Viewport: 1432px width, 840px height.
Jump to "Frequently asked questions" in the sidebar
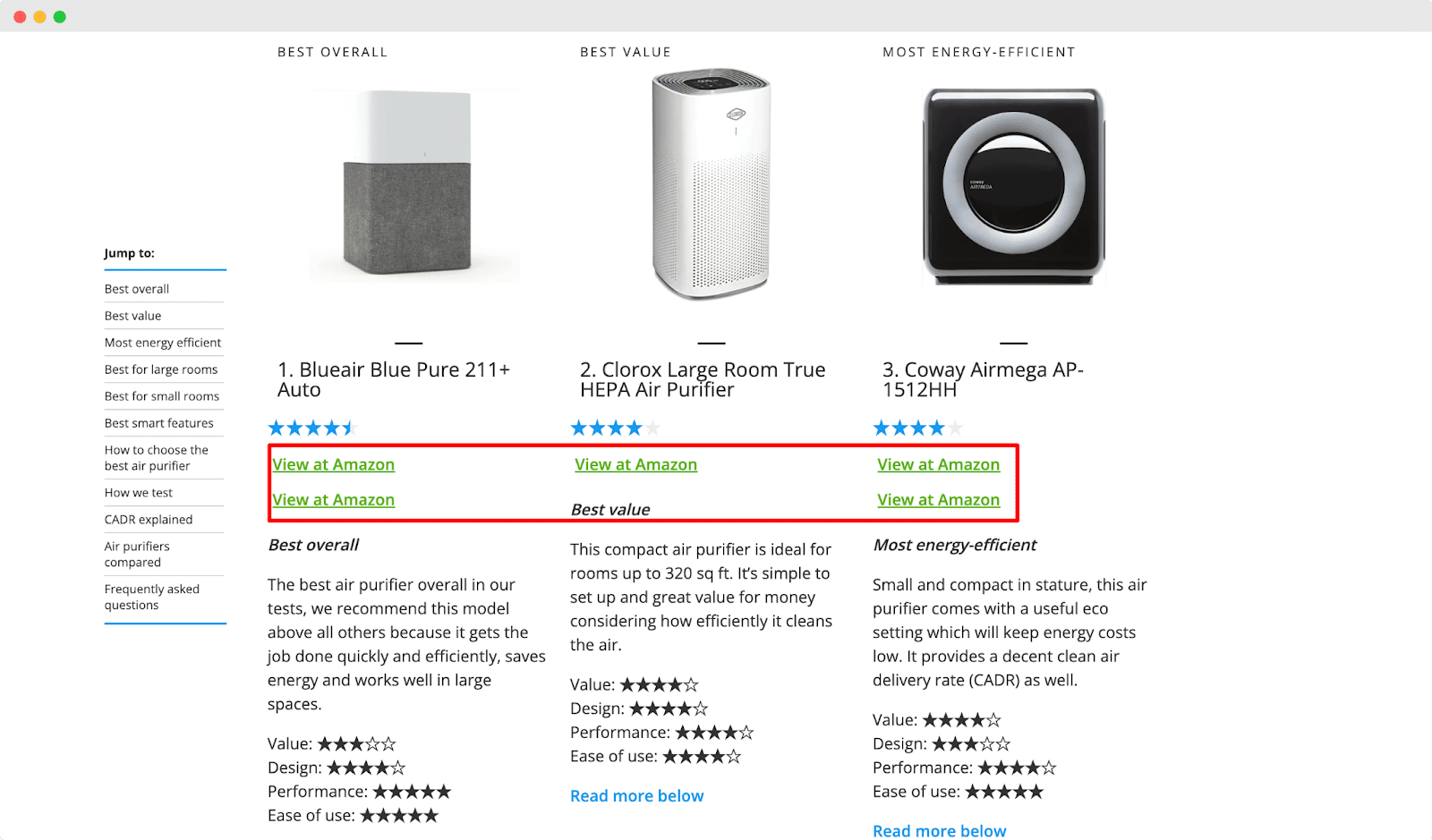coord(151,597)
